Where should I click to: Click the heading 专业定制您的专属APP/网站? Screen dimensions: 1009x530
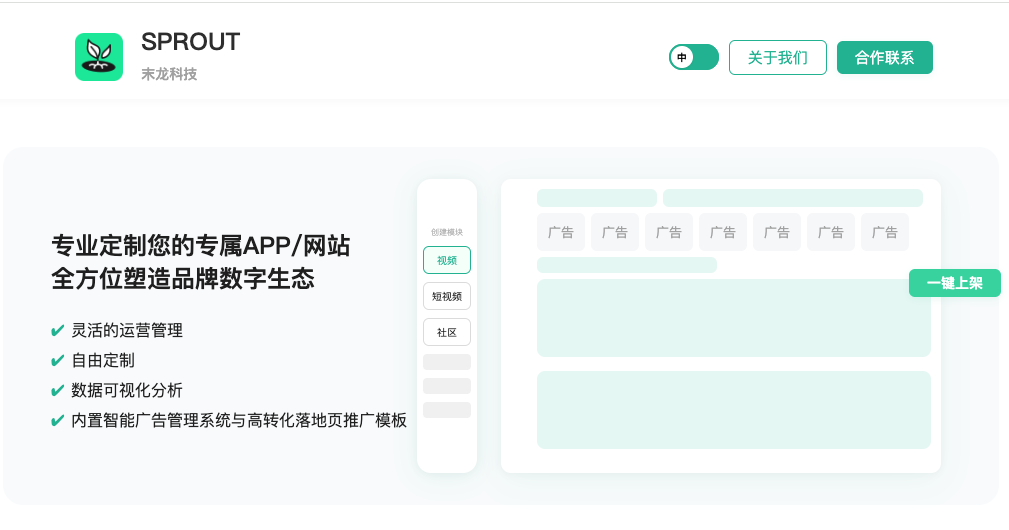(201, 246)
